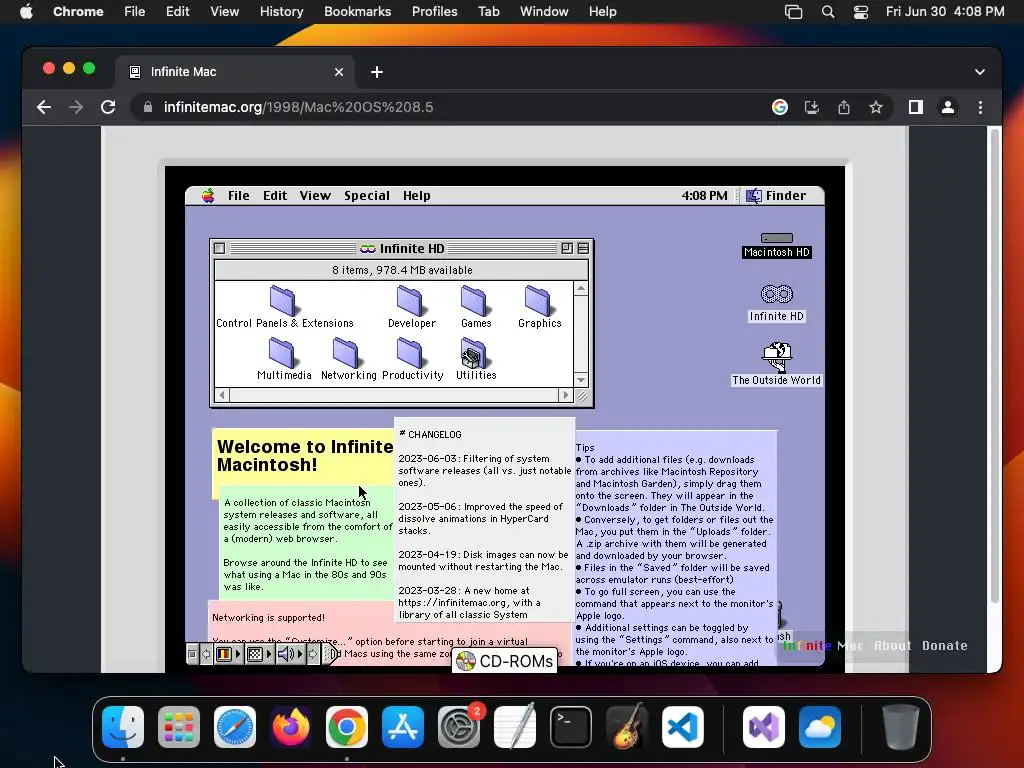Open the classic Edit menu in emulator
The image size is (1024, 768).
pos(275,195)
